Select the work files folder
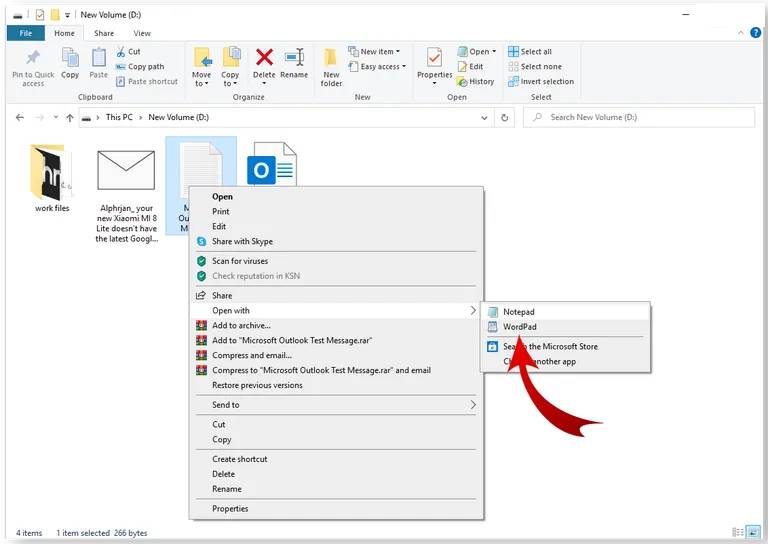This screenshot has width=768, height=544. coord(52,179)
